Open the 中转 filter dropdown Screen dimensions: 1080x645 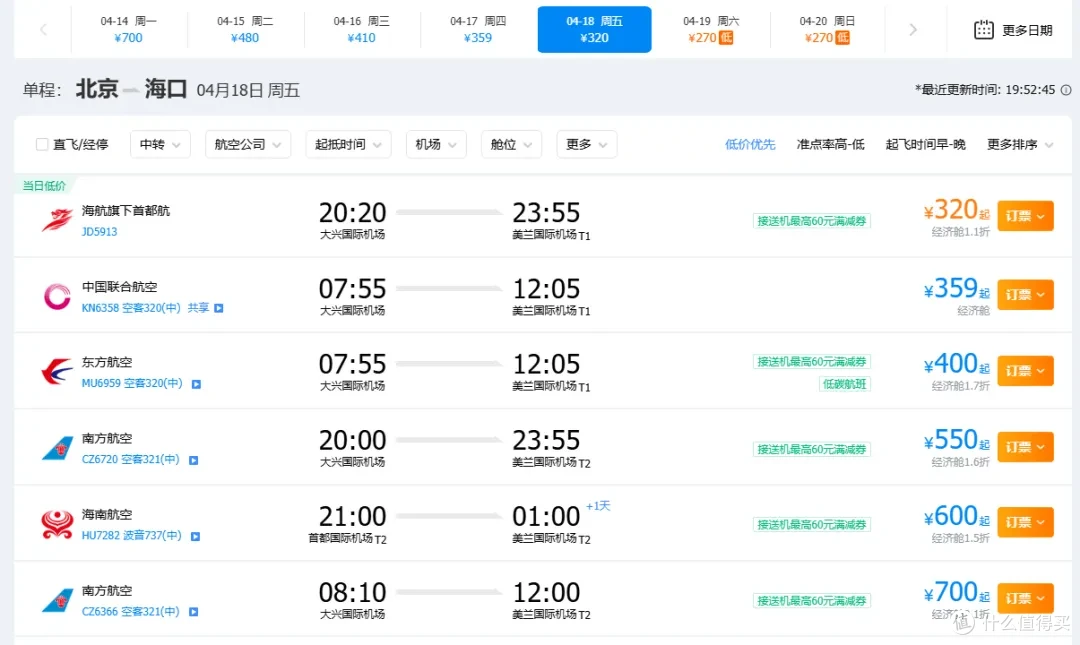160,144
